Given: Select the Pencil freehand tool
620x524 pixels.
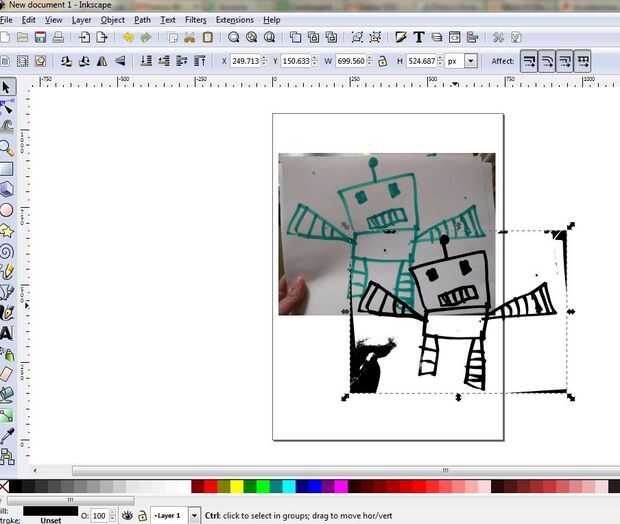Looking at the screenshot, I should pyautogui.click(x=6, y=271).
